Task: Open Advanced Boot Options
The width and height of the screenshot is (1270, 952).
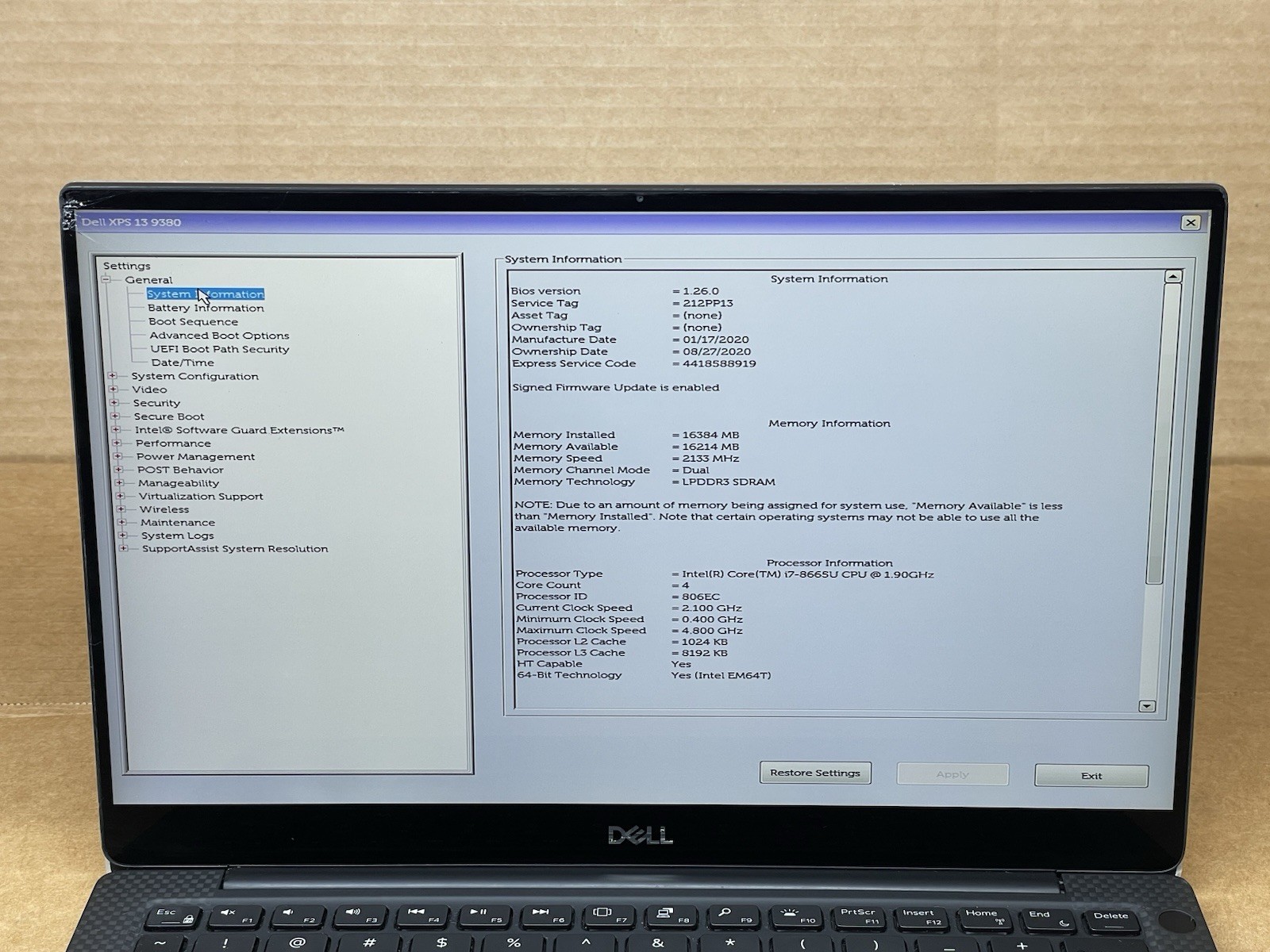Action: [219, 336]
